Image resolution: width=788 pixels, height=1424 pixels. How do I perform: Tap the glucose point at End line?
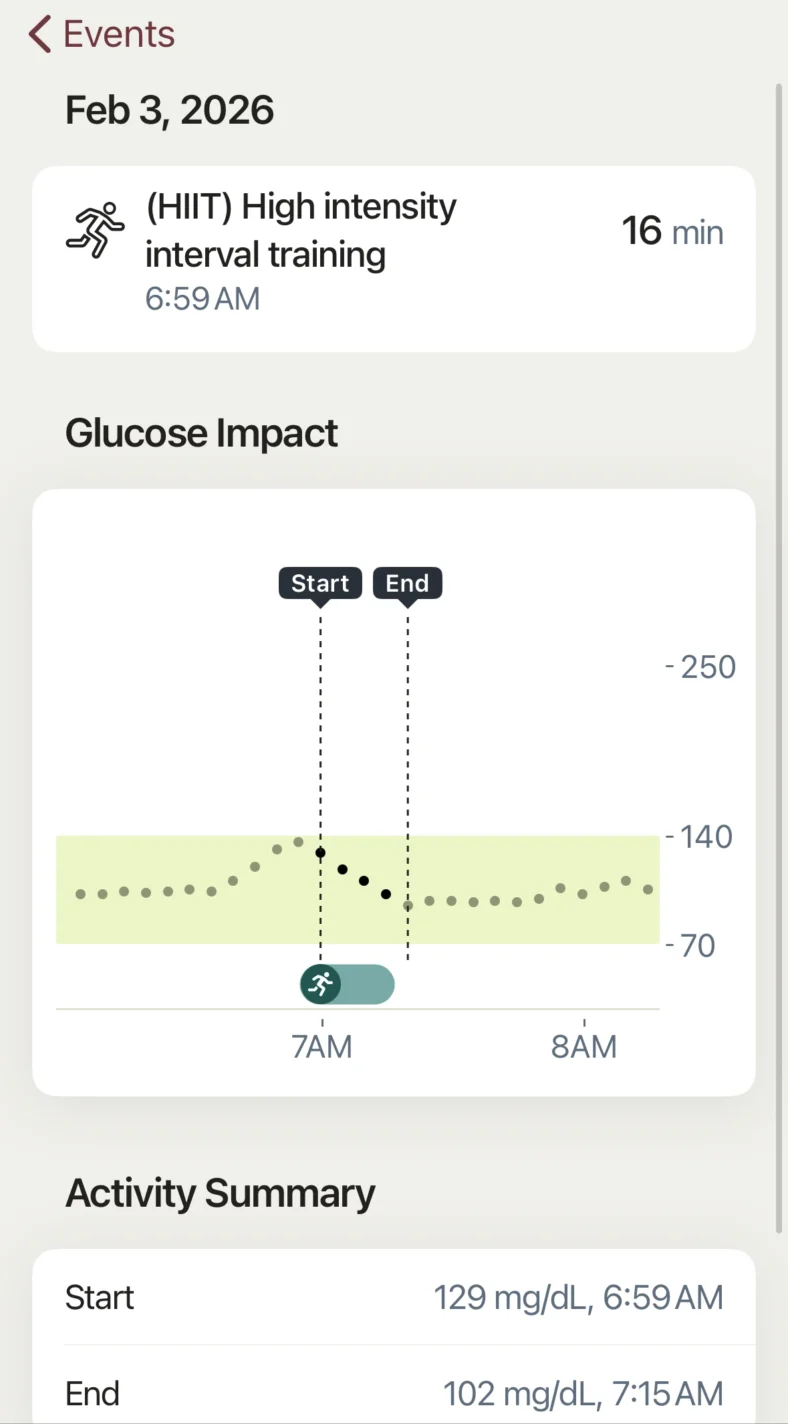(408, 905)
